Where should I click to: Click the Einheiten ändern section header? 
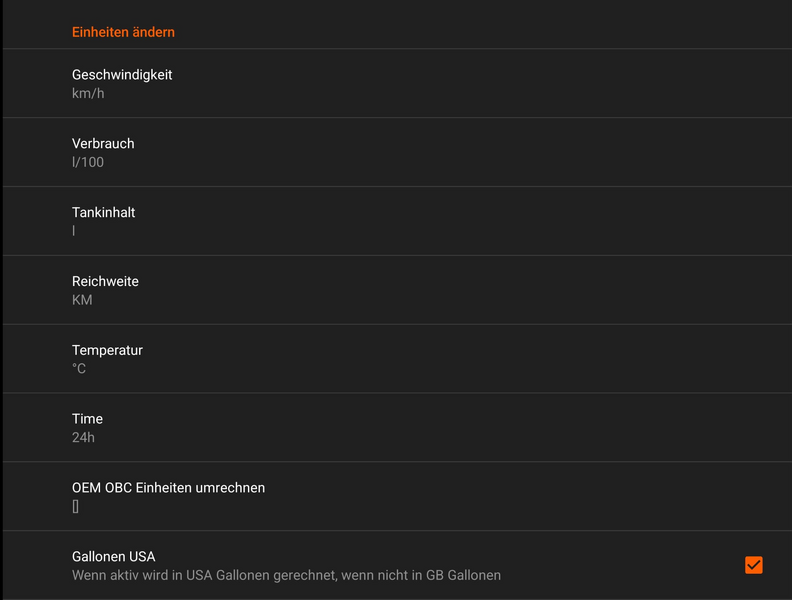tap(123, 32)
